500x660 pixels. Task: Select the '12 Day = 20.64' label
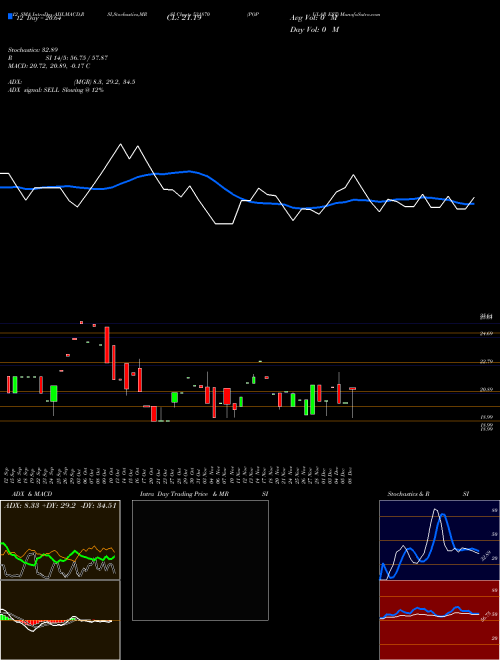39,18
